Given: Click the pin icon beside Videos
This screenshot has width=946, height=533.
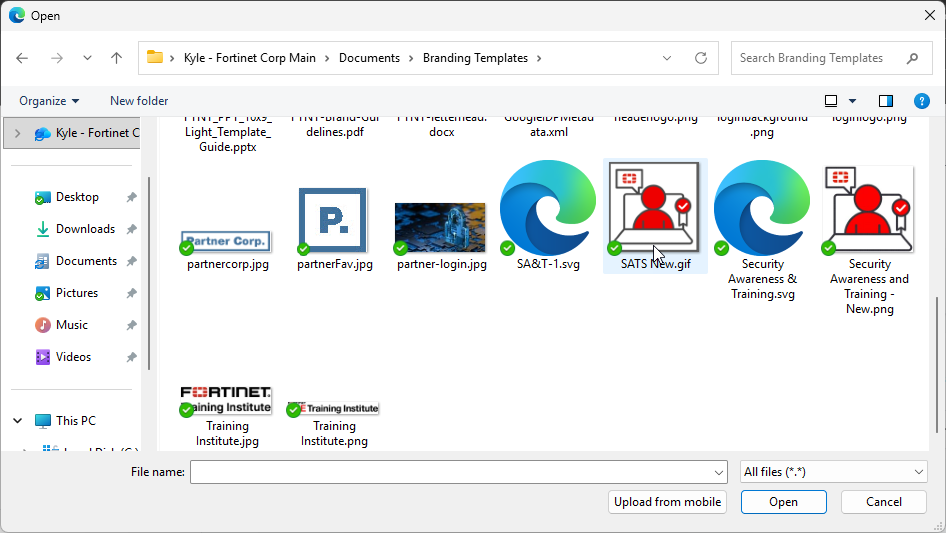Looking at the screenshot, I should tap(132, 357).
